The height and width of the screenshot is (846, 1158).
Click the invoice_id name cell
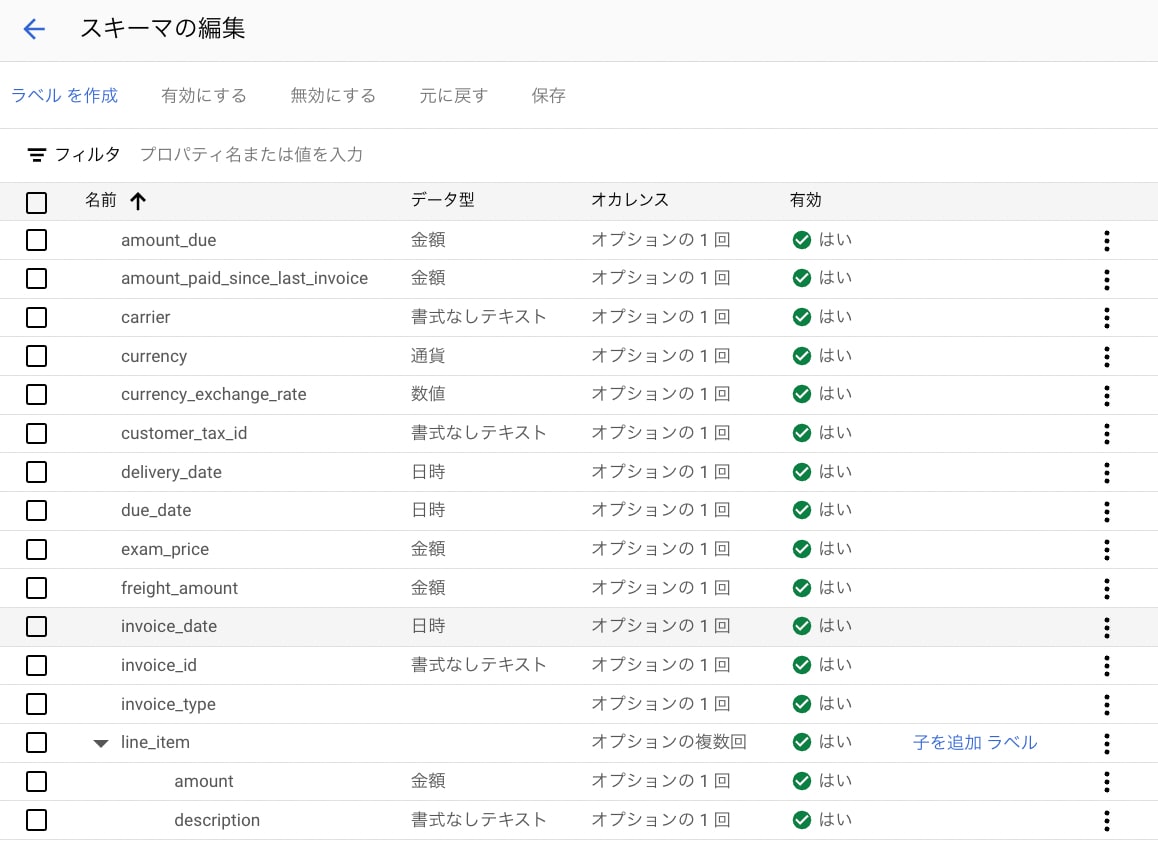click(x=159, y=665)
